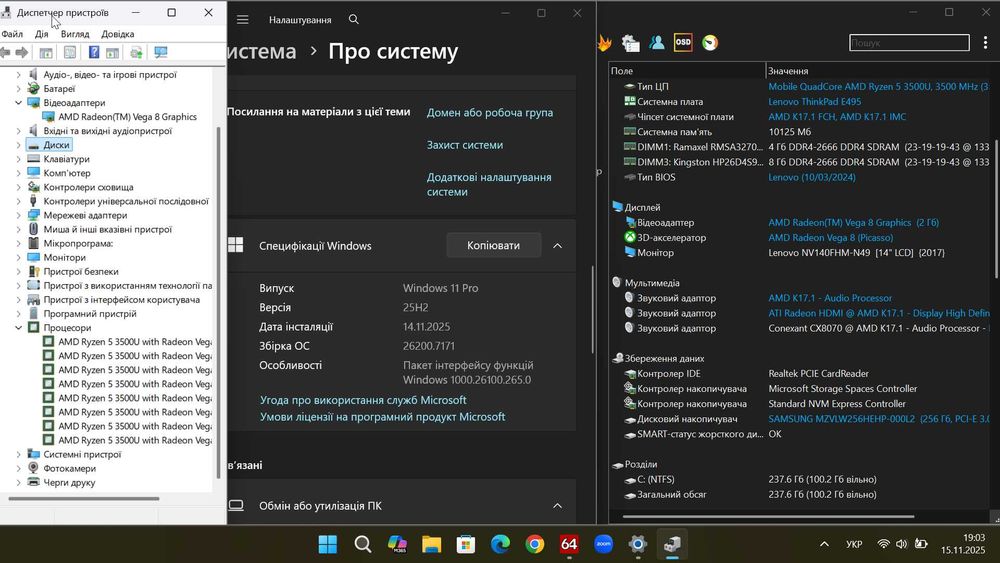
Task: Open the Help icon in Device Manager toolbar
Action: coord(94,52)
